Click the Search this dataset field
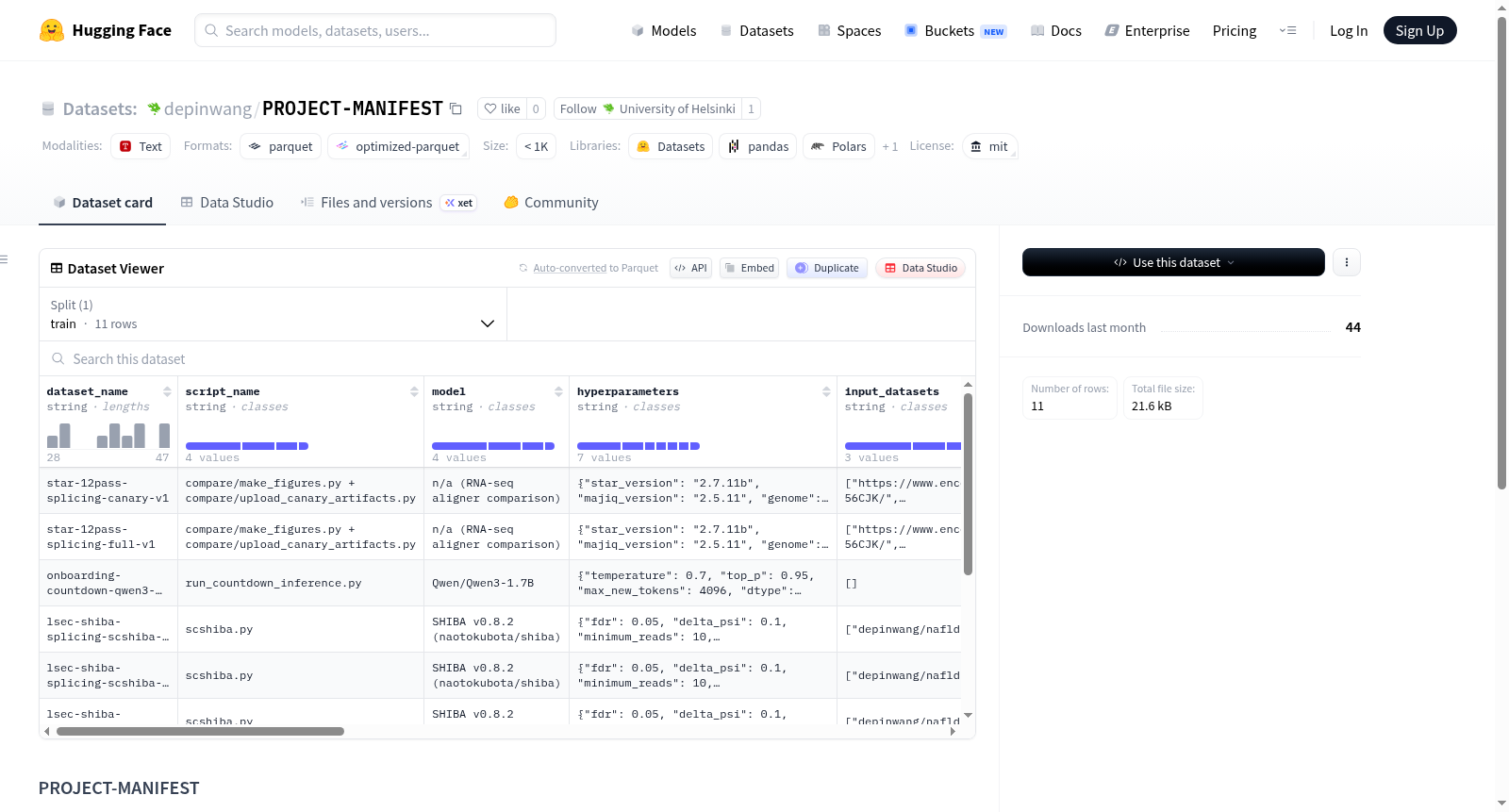Image resolution: width=1509 pixels, height=812 pixels. (x=507, y=359)
